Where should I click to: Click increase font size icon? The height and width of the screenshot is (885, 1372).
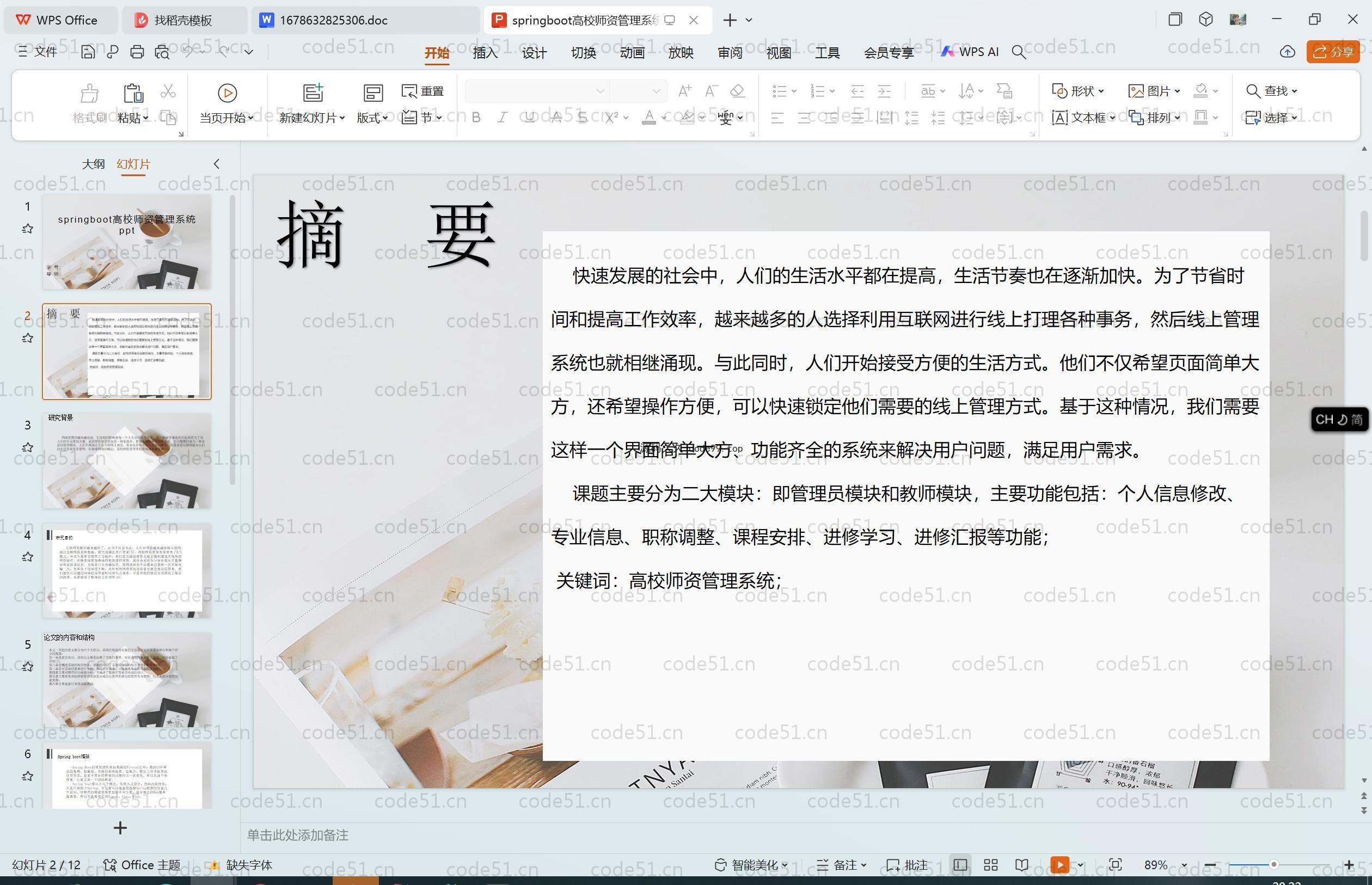[684, 91]
